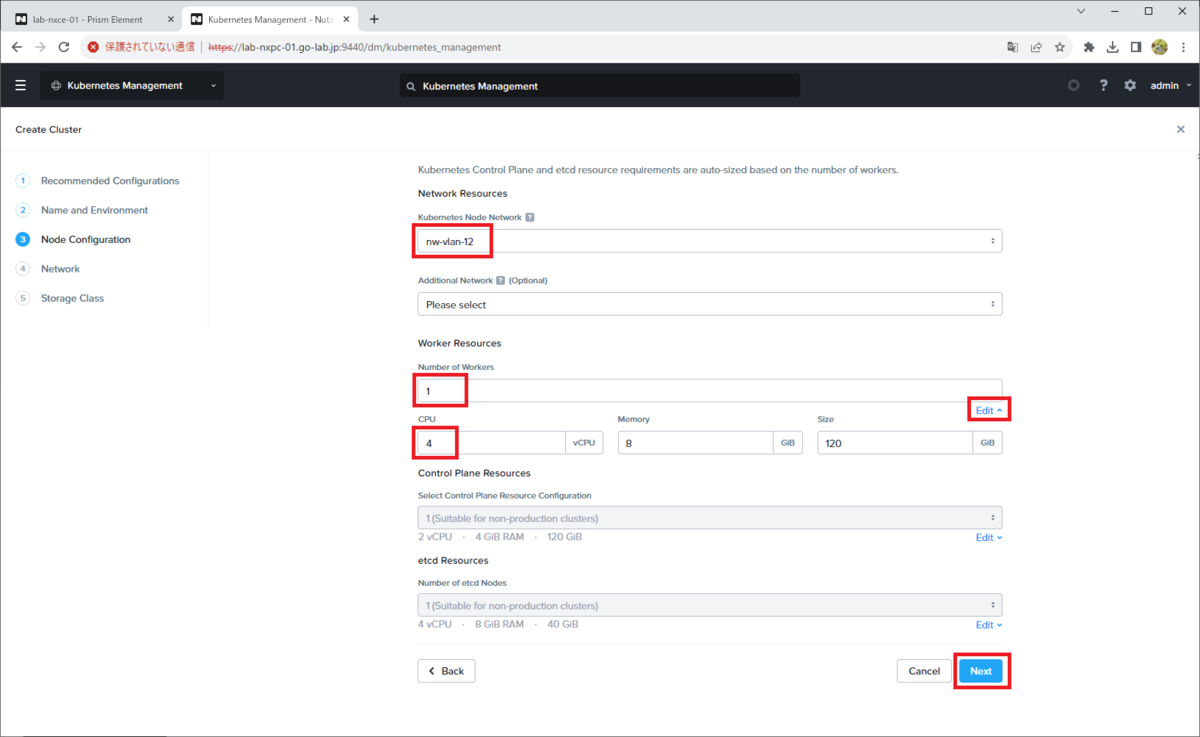1200x737 pixels.
Task: Open the help question mark icon
Action: (1103, 86)
